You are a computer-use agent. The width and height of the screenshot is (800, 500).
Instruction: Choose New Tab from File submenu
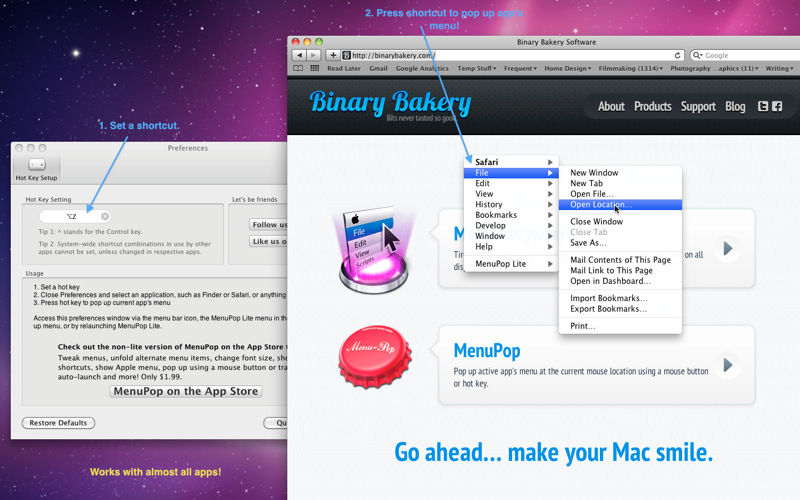coord(620,183)
